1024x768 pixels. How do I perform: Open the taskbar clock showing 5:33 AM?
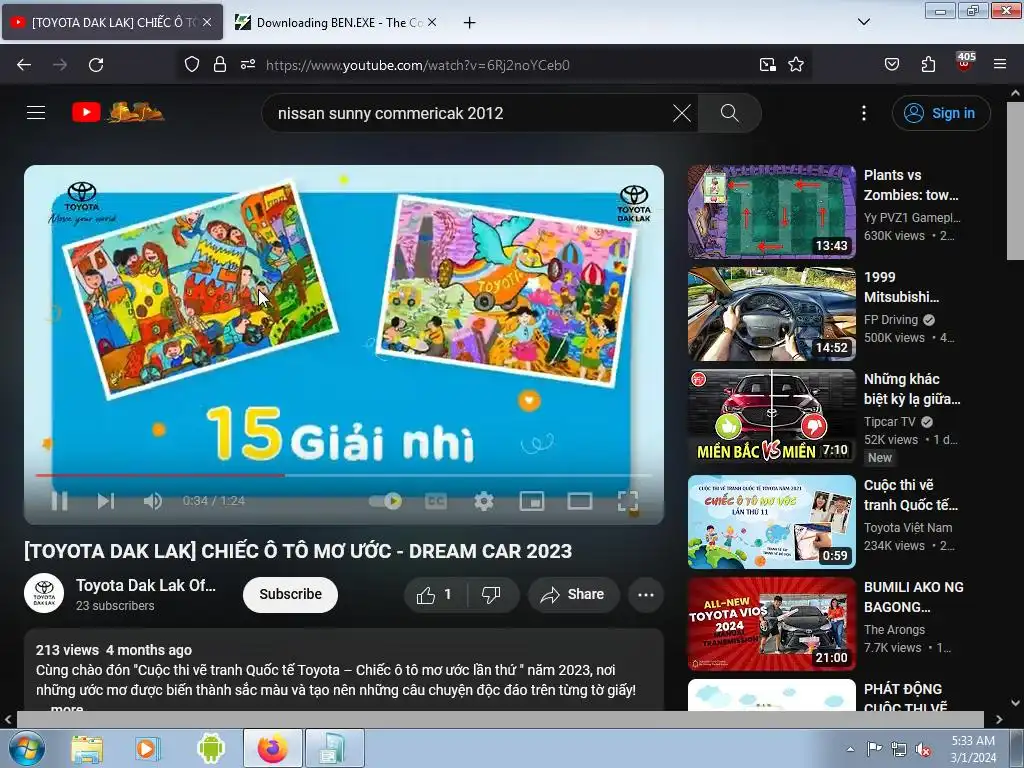pyautogui.click(x=973, y=749)
